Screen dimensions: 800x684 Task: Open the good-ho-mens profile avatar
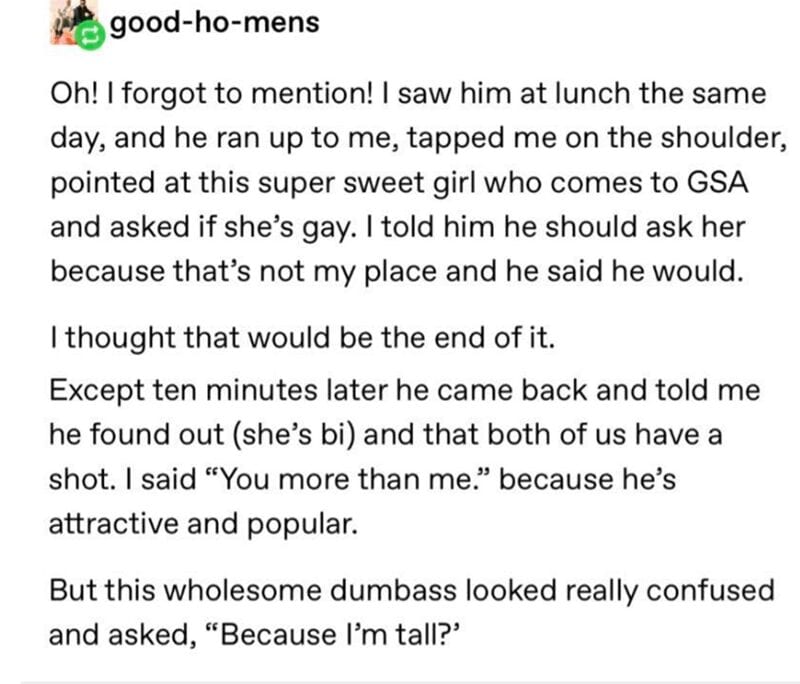click(74, 23)
